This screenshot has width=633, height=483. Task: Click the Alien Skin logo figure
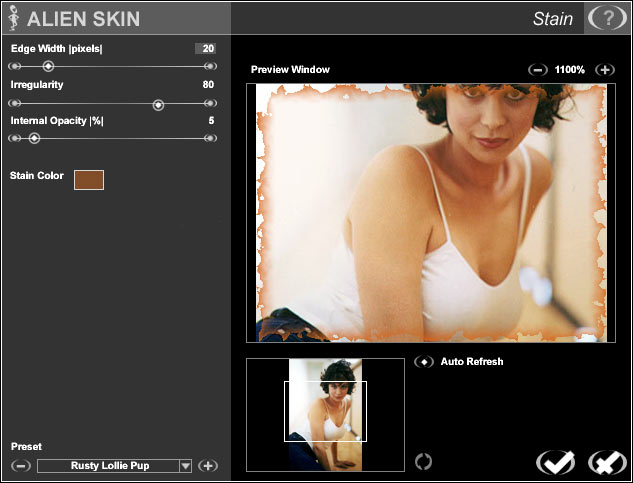point(14,18)
